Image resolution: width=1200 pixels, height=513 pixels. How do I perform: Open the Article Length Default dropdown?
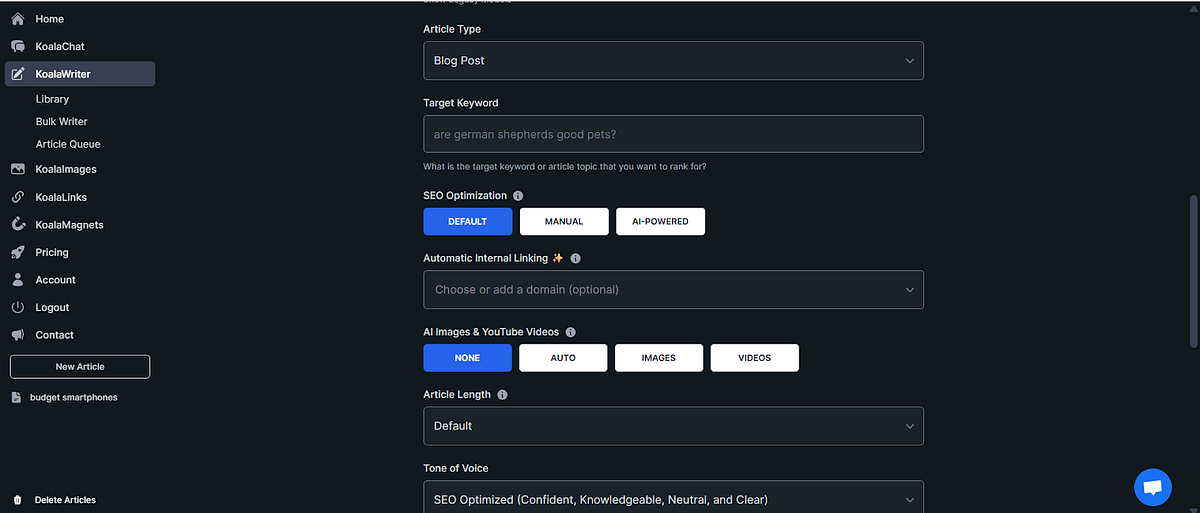(673, 426)
